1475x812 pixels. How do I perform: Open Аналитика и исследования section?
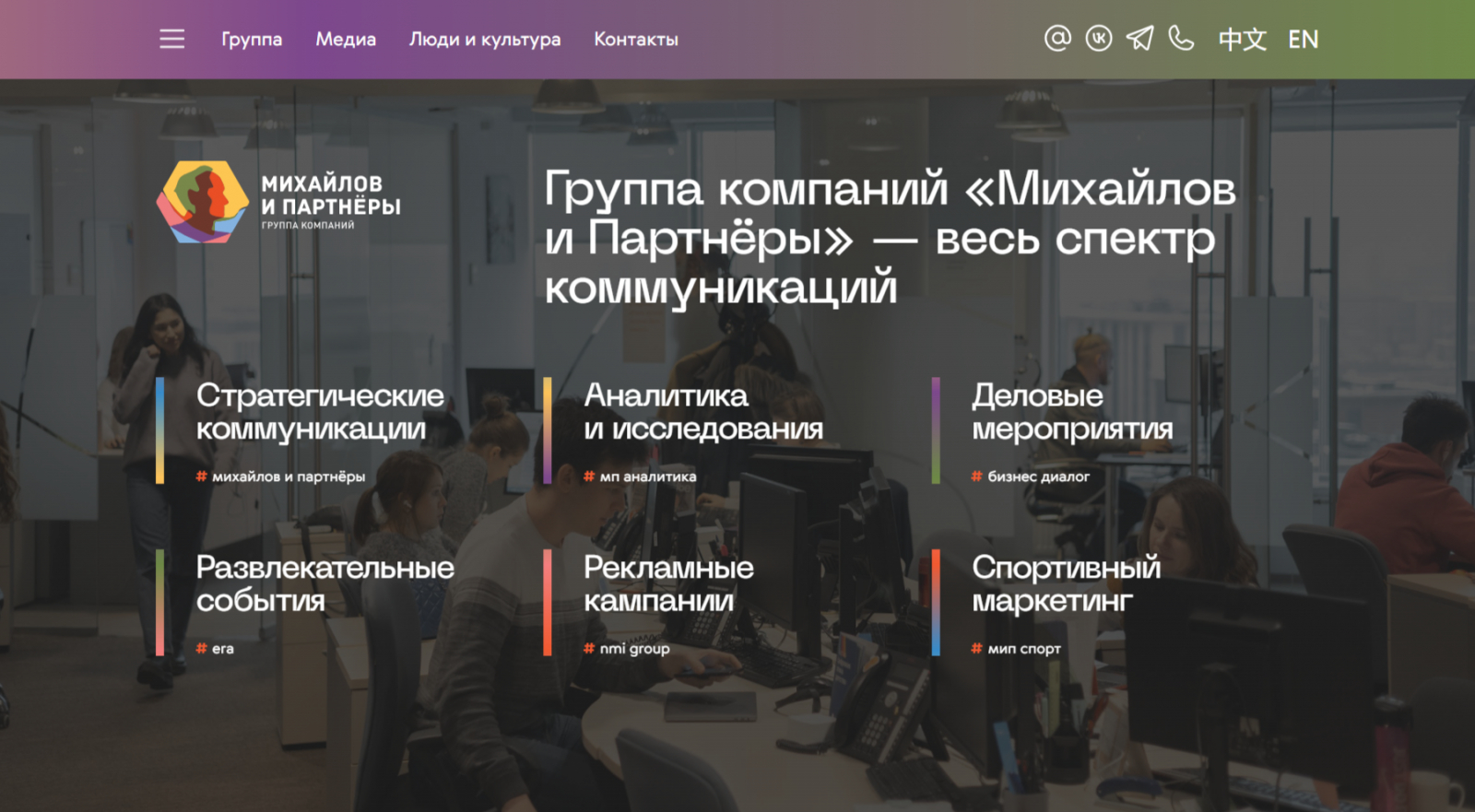pyautogui.click(x=703, y=412)
